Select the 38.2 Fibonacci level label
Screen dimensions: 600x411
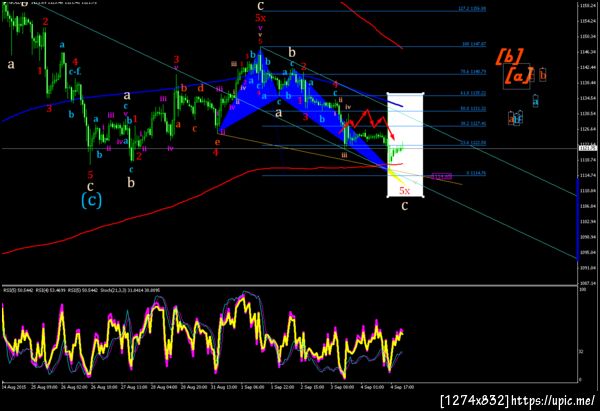[473, 124]
